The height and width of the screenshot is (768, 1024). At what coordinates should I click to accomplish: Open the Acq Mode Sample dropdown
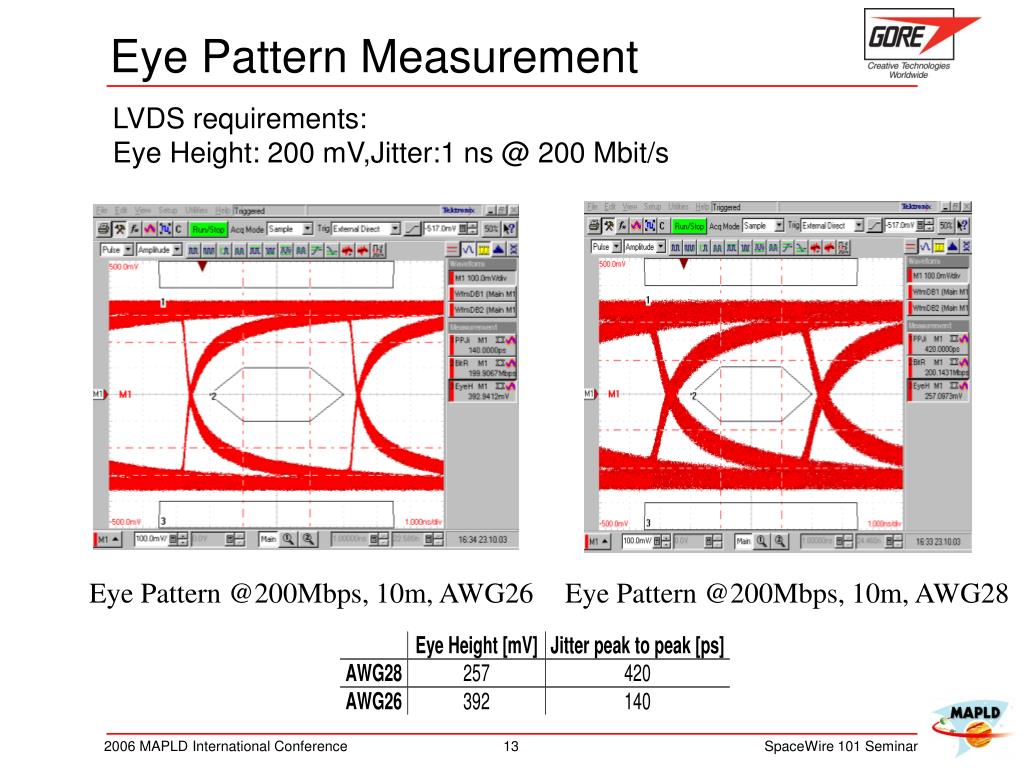coord(306,229)
